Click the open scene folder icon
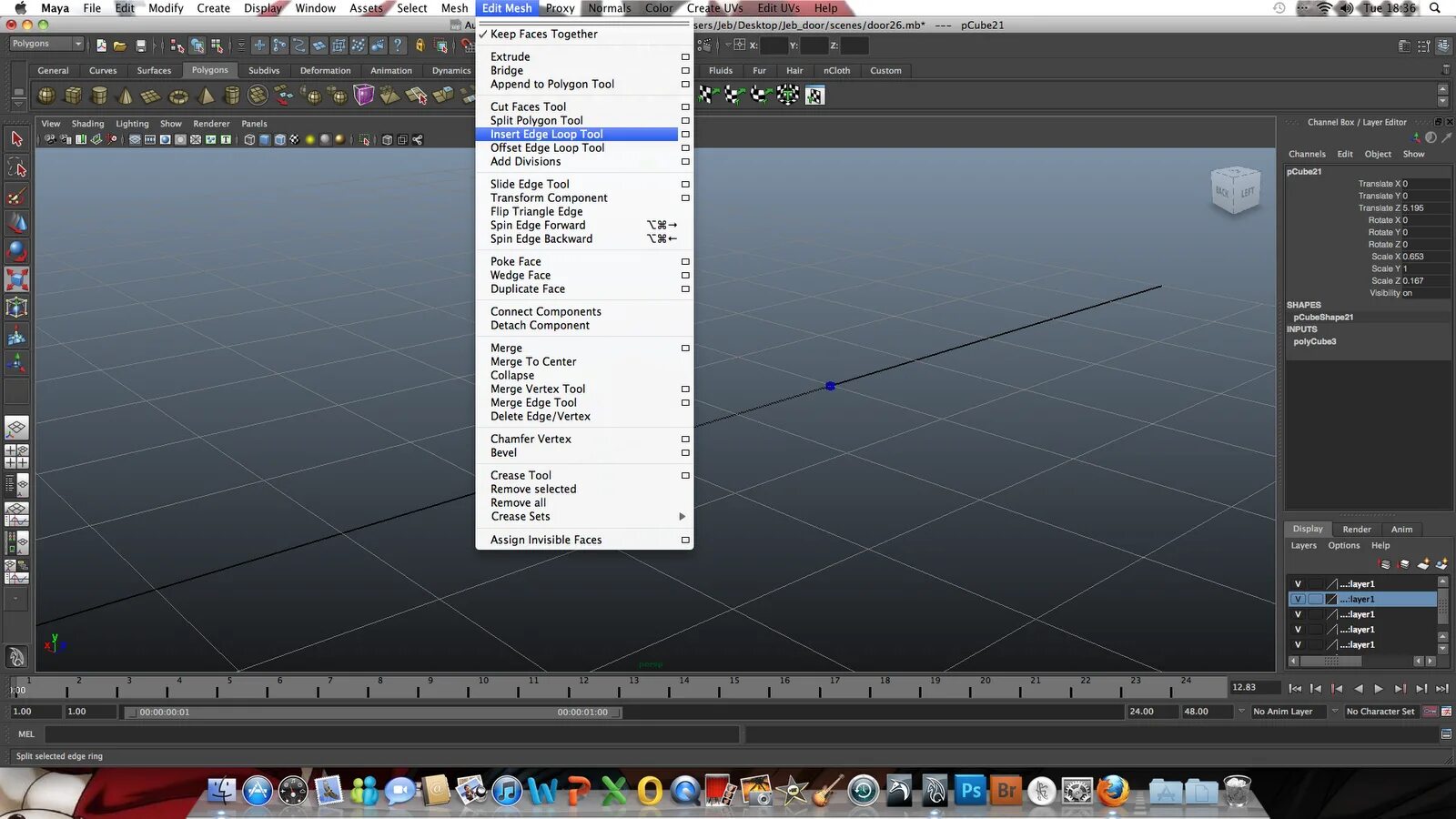The height and width of the screenshot is (819, 1456). [120, 45]
